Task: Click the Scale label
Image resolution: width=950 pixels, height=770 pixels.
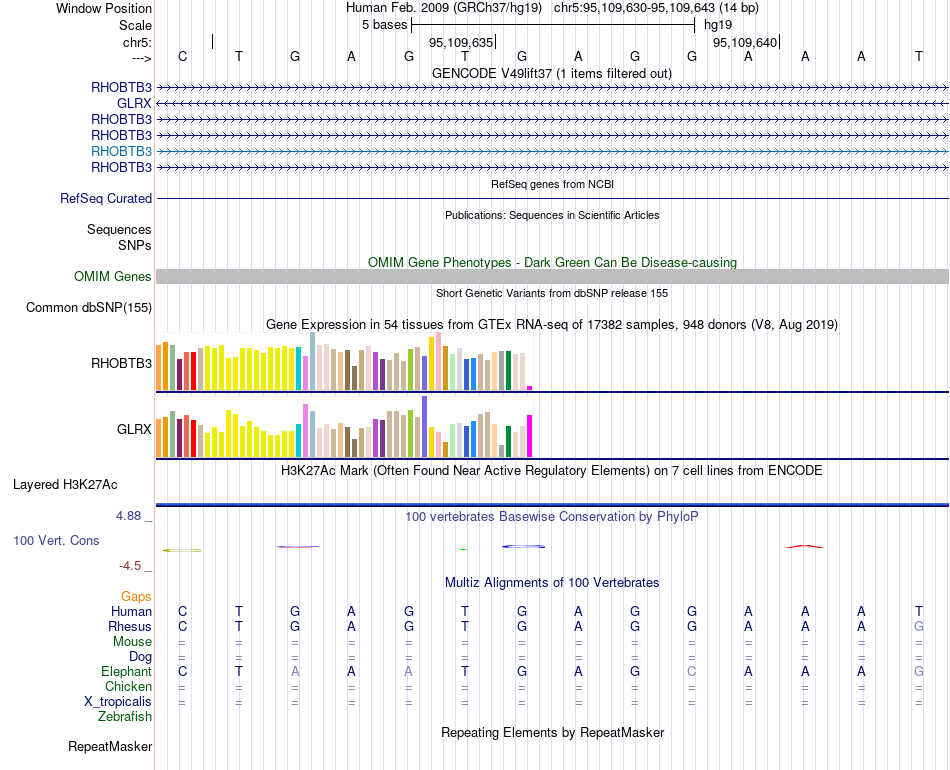Action: point(135,25)
